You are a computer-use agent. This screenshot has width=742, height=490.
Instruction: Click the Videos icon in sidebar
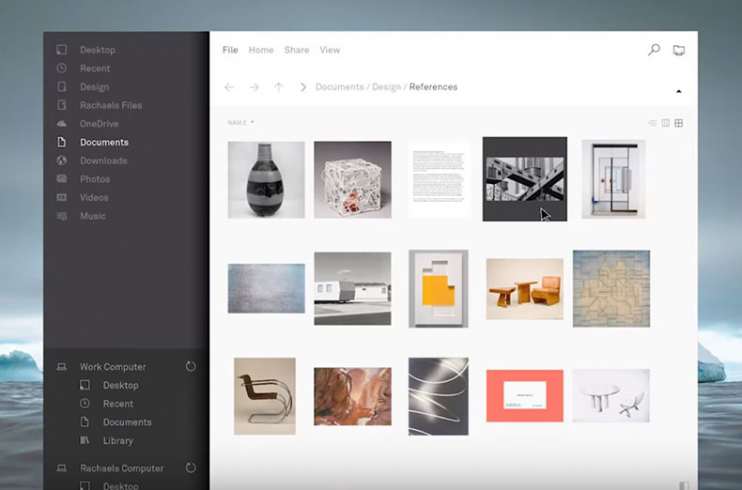[62, 197]
